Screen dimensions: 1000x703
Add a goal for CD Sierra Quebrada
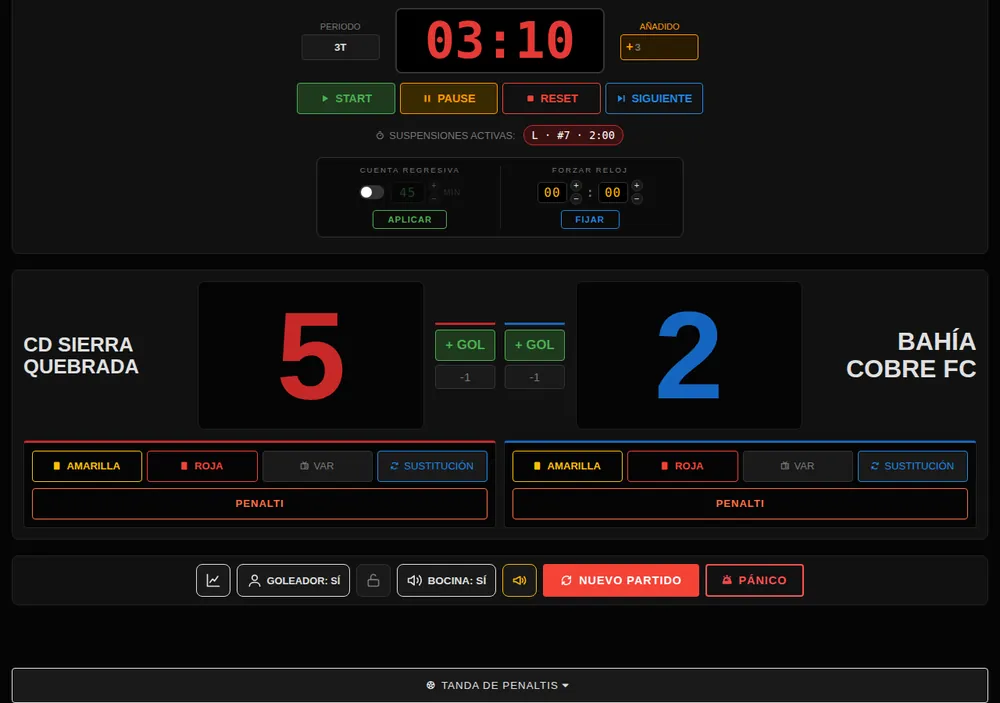[465, 345]
